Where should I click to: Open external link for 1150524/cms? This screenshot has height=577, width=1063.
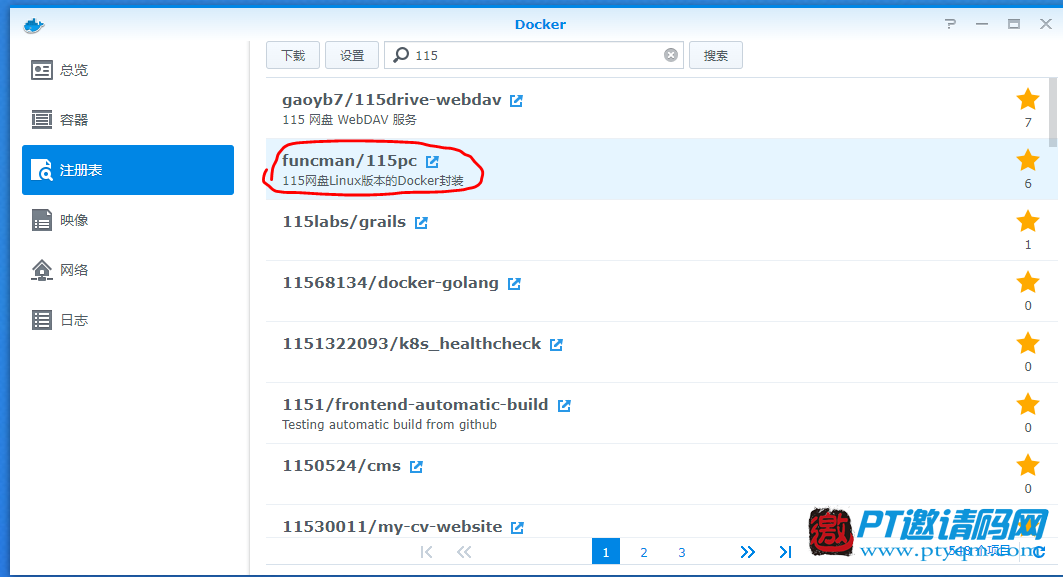click(x=416, y=467)
